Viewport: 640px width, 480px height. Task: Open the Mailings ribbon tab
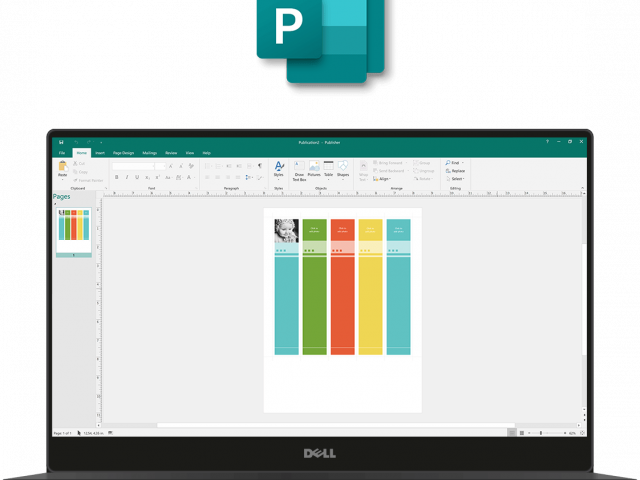(x=149, y=153)
